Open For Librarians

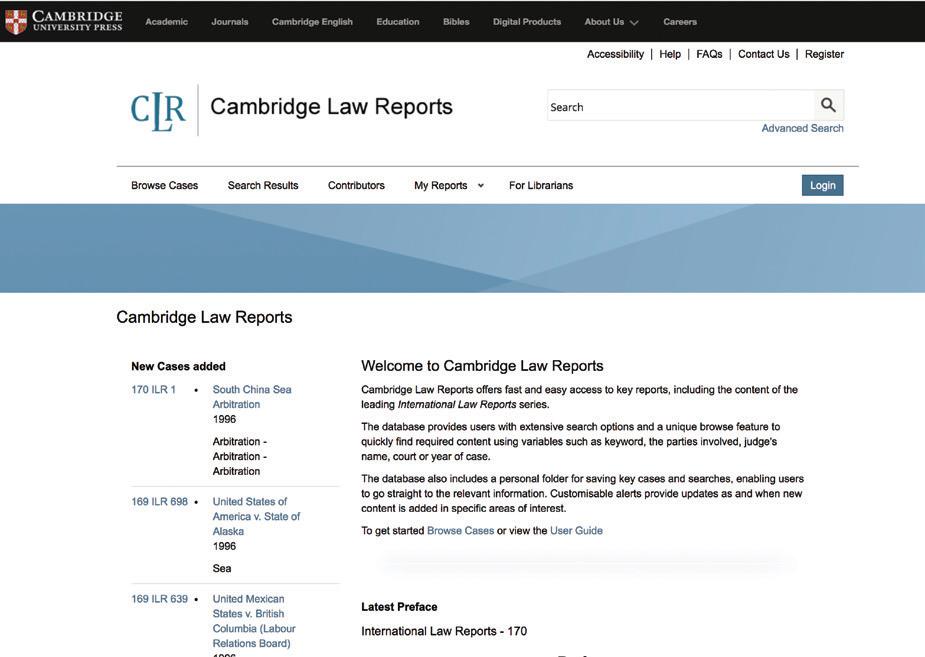[x=541, y=185]
